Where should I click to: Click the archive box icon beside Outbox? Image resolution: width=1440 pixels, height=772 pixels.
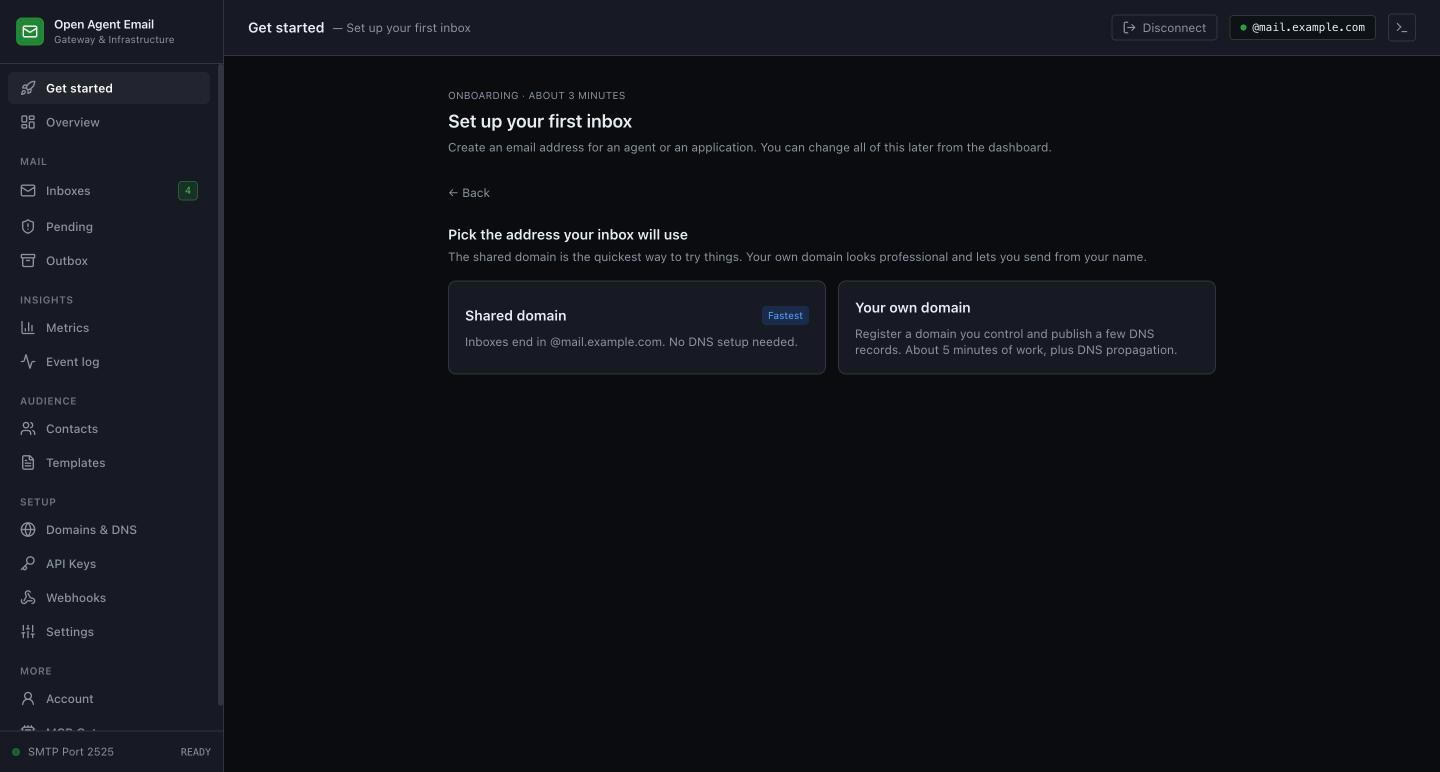(x=28, y=261)
